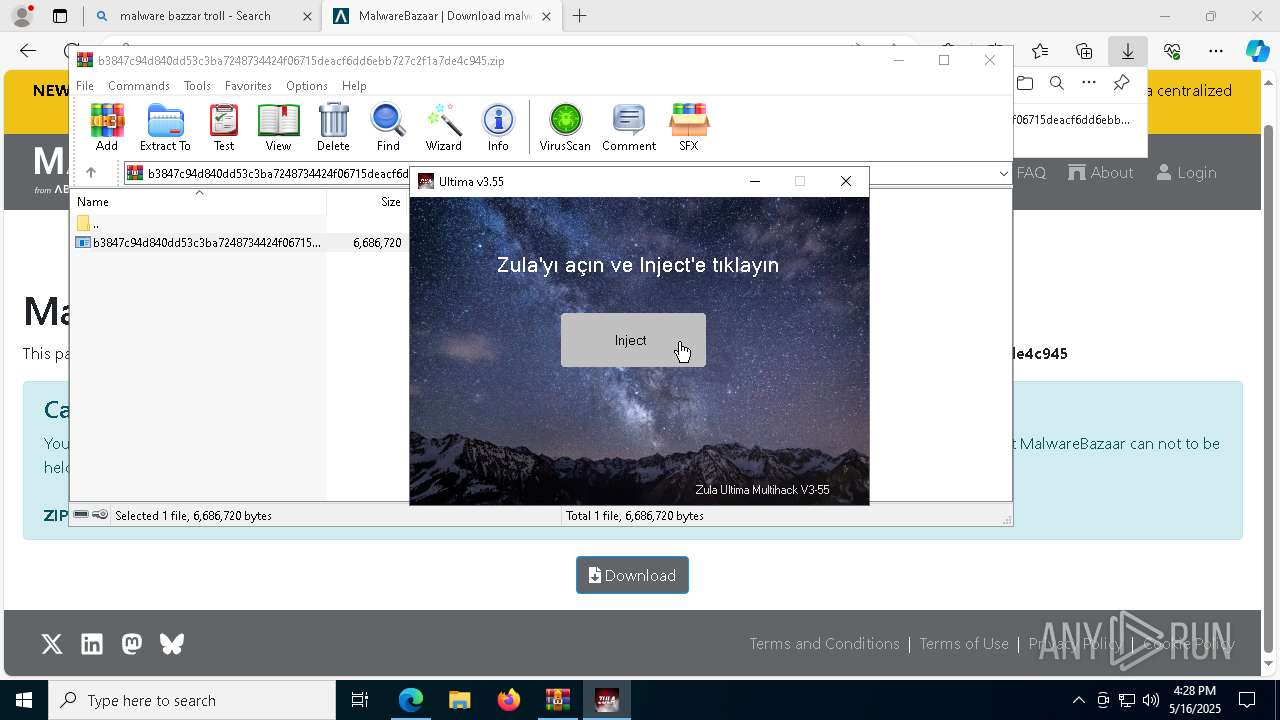This screenshot has width=1280, height=720.
Task: Open the FAQ link on MalwareBazaar
Action: [x=1031, y=173]
